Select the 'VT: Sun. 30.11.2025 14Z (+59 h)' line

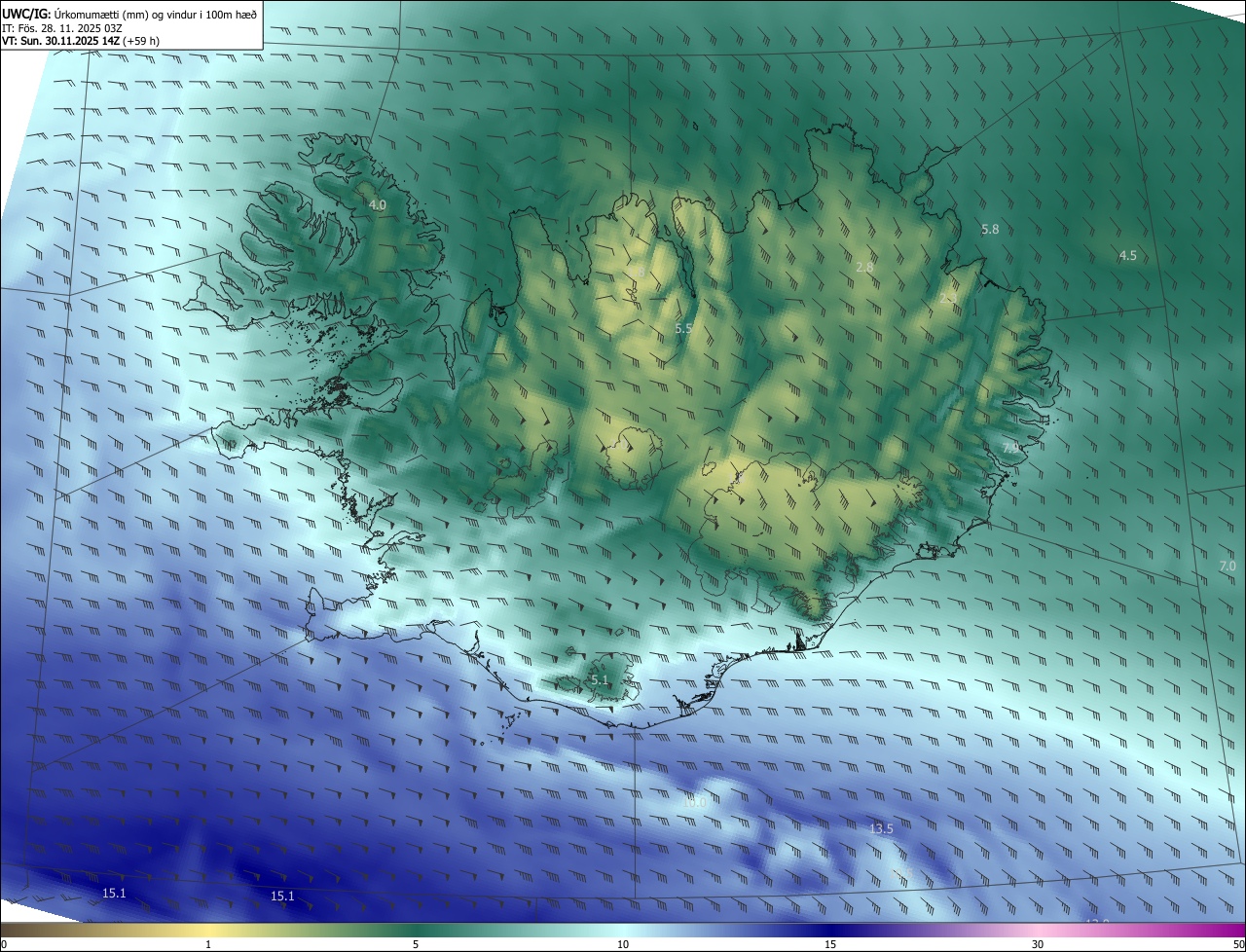coord(81,41)
